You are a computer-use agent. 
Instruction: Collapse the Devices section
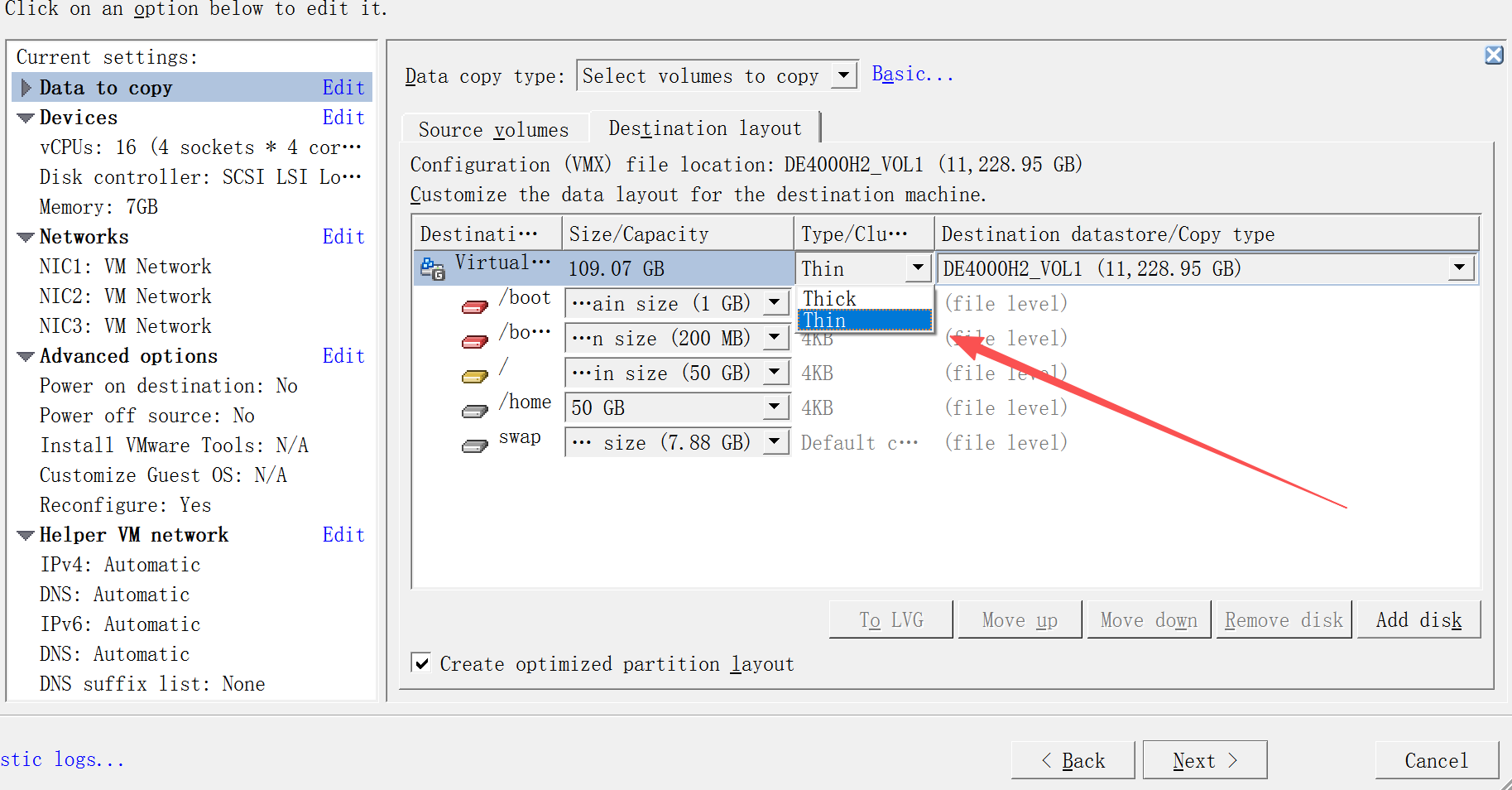coord(26,118)
